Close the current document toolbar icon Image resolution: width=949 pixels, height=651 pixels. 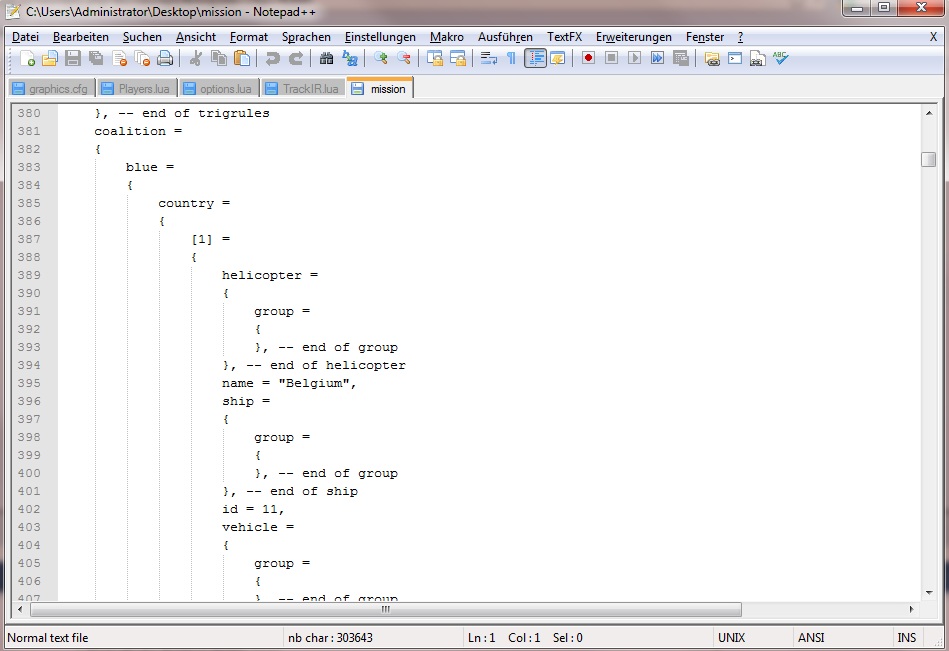click(x=119, y=58)
